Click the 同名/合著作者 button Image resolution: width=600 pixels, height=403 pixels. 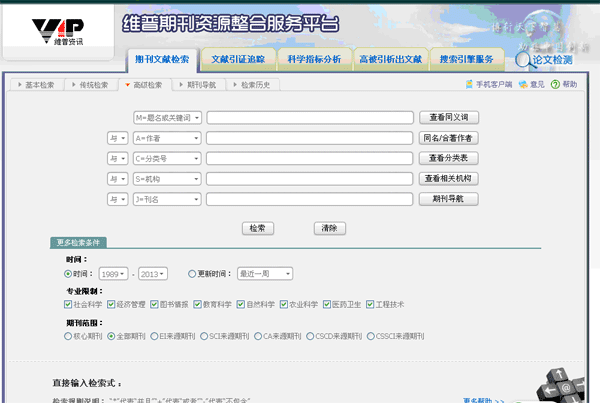448,138
